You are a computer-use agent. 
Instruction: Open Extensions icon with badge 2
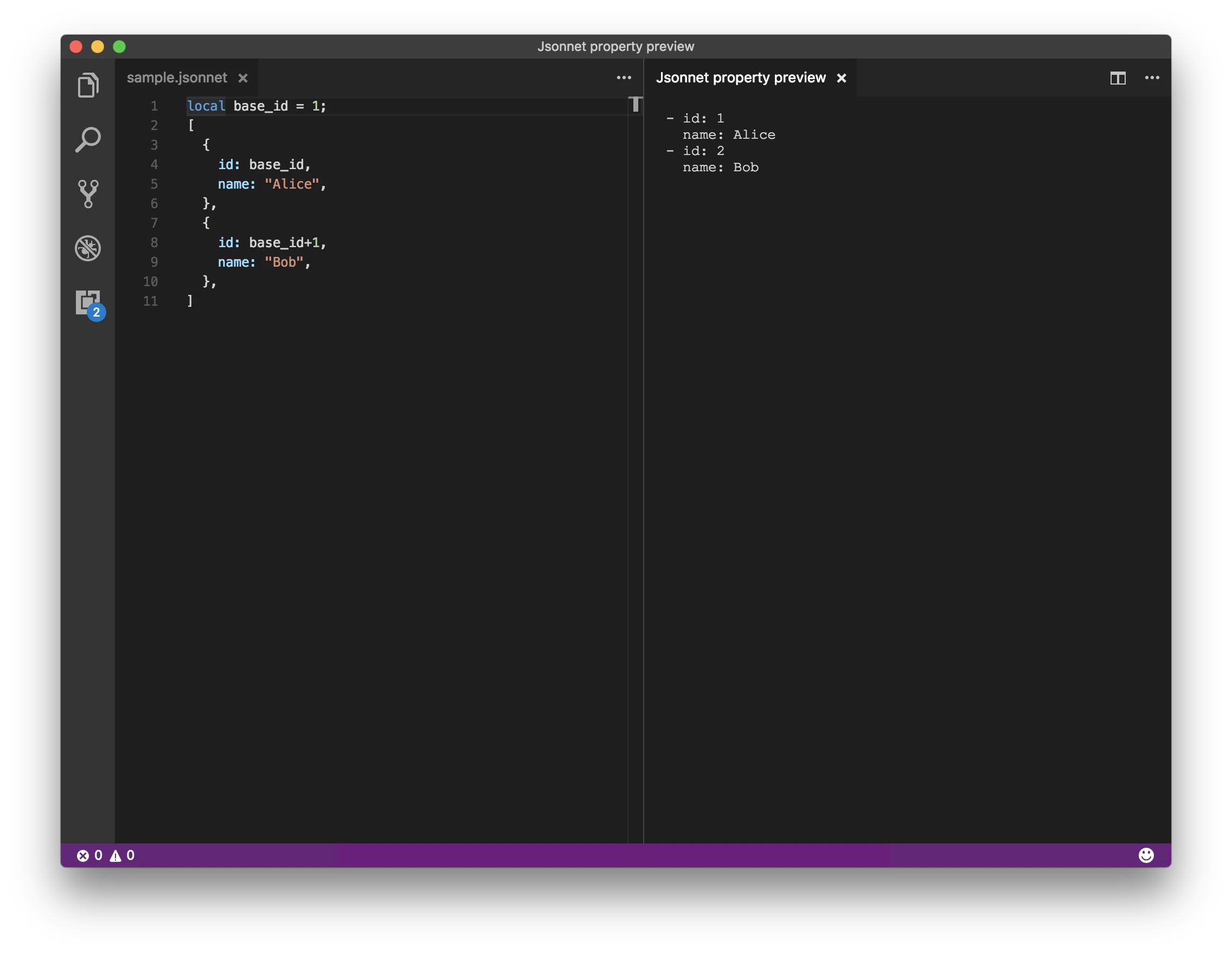pos(90,305)
